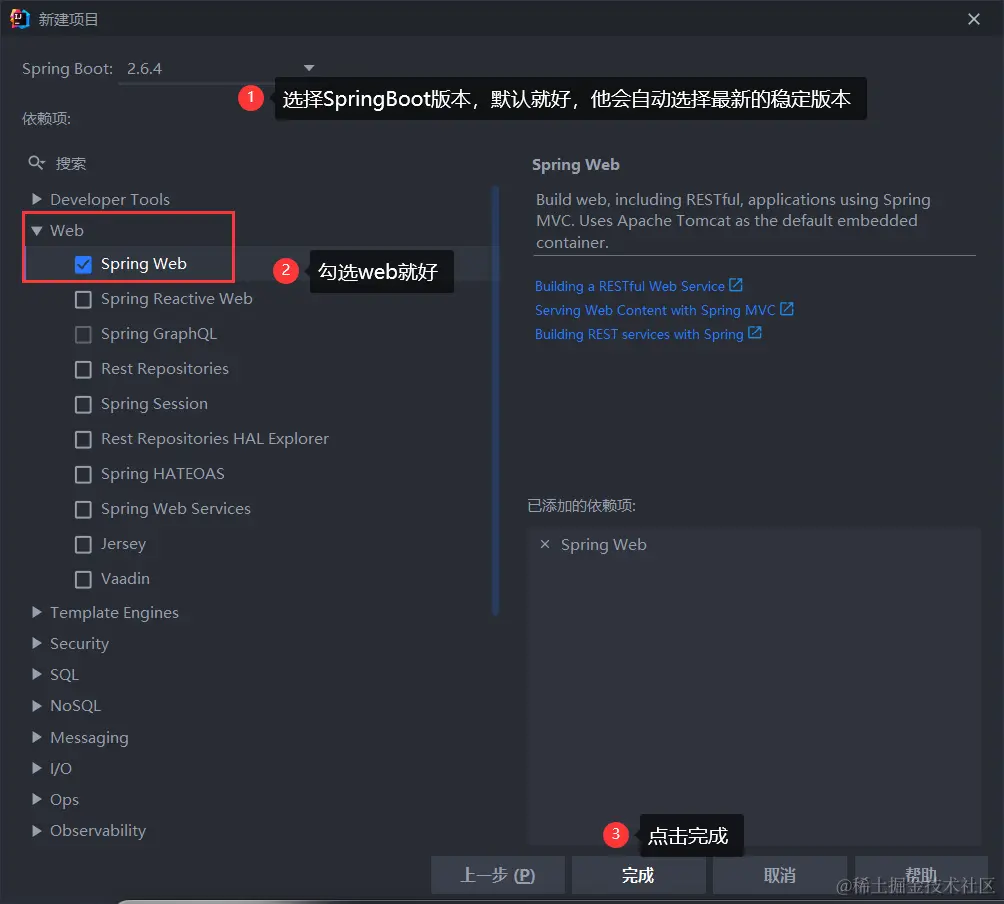Screen dimensions: 1004x904
Task: Click the Spring Reactive Web label
Action: (x=177, y=299)
